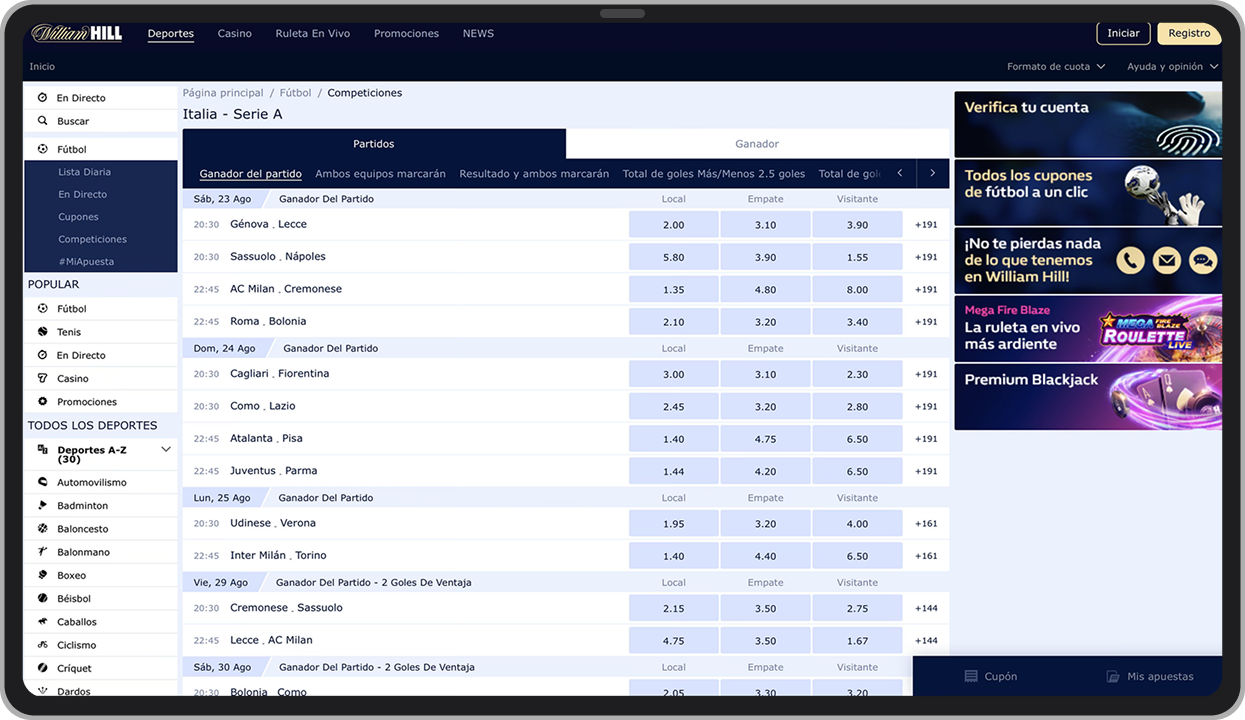
Task: Open Página principal breadcrumb link
Action: (223, 93)
